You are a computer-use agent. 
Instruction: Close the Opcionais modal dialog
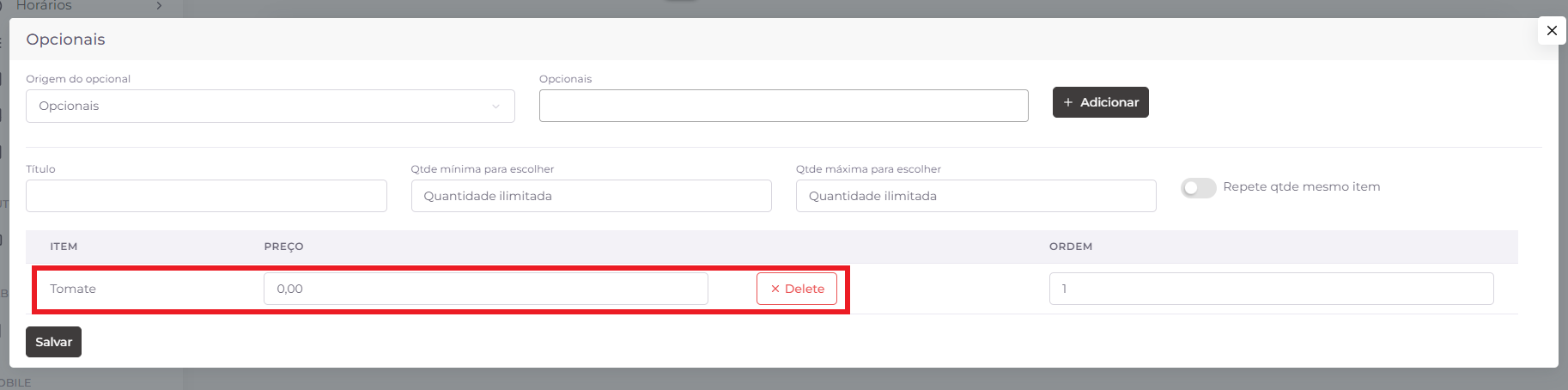(x=1551, y=31)
